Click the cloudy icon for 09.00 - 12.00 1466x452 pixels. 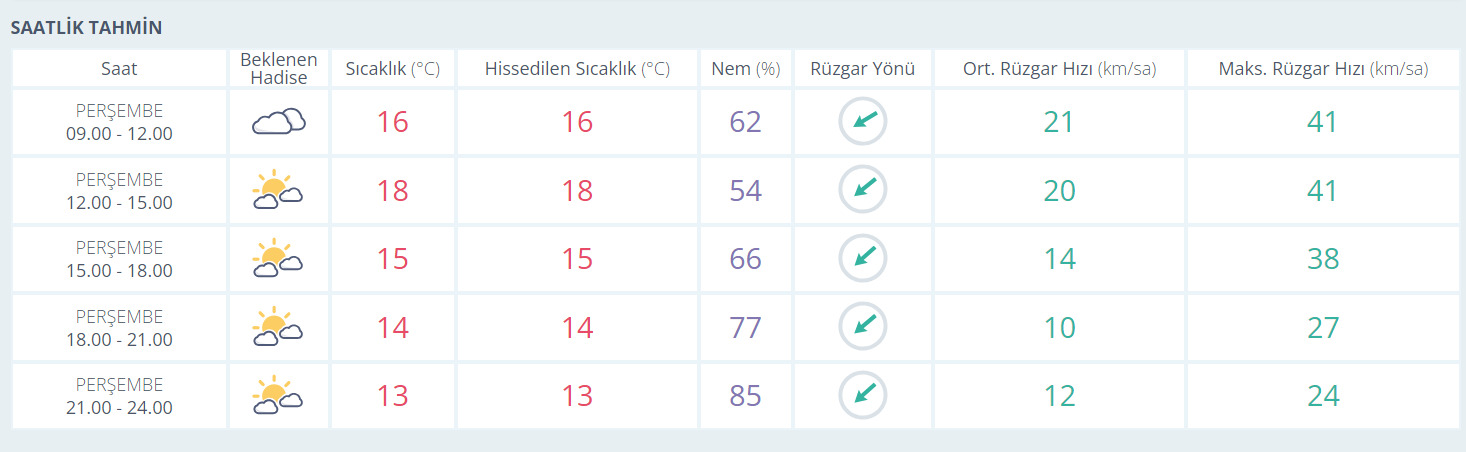coord(278,122)
